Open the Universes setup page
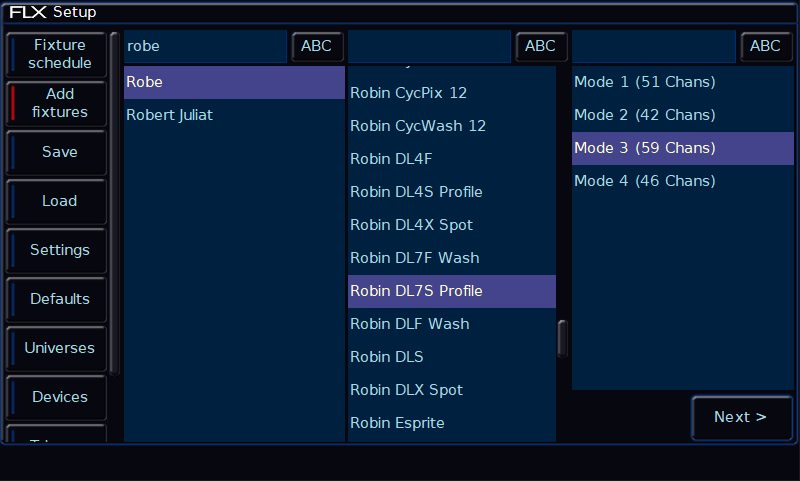This screenshot has height=481, width=800. tap(57, 348)
